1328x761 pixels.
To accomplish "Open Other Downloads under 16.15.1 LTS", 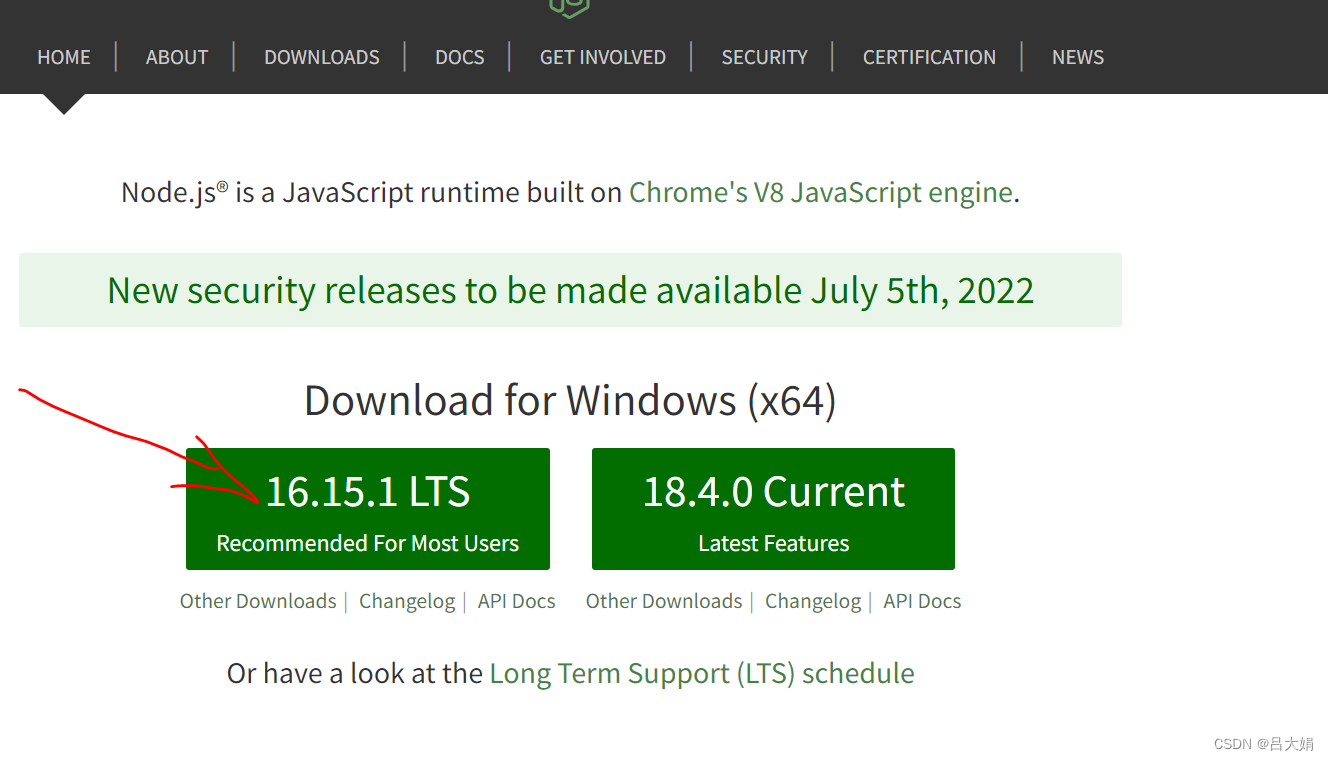I will coord(258,601).
